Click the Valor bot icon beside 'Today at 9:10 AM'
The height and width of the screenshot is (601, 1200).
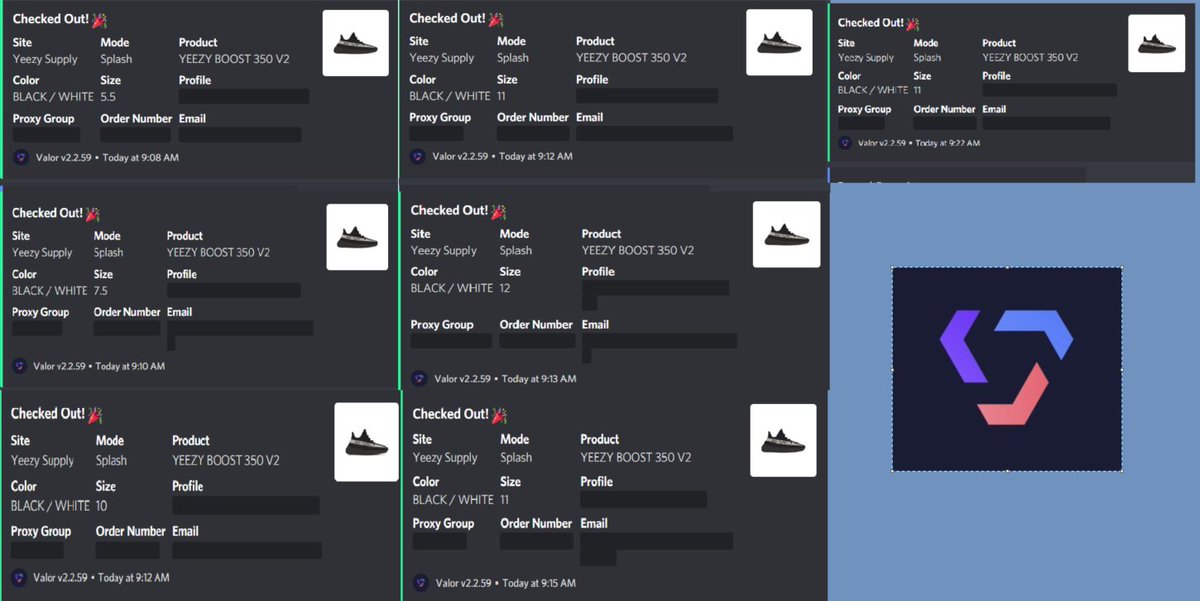tap(20, 366)
